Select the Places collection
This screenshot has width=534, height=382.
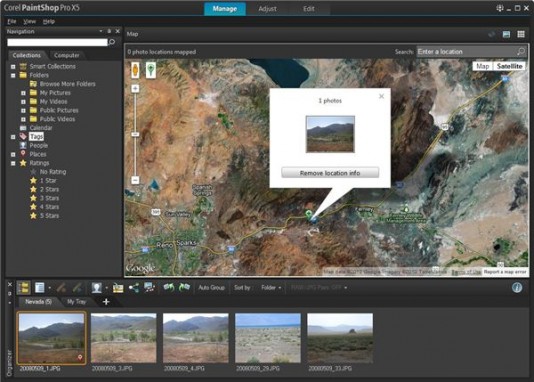(38, 155)
